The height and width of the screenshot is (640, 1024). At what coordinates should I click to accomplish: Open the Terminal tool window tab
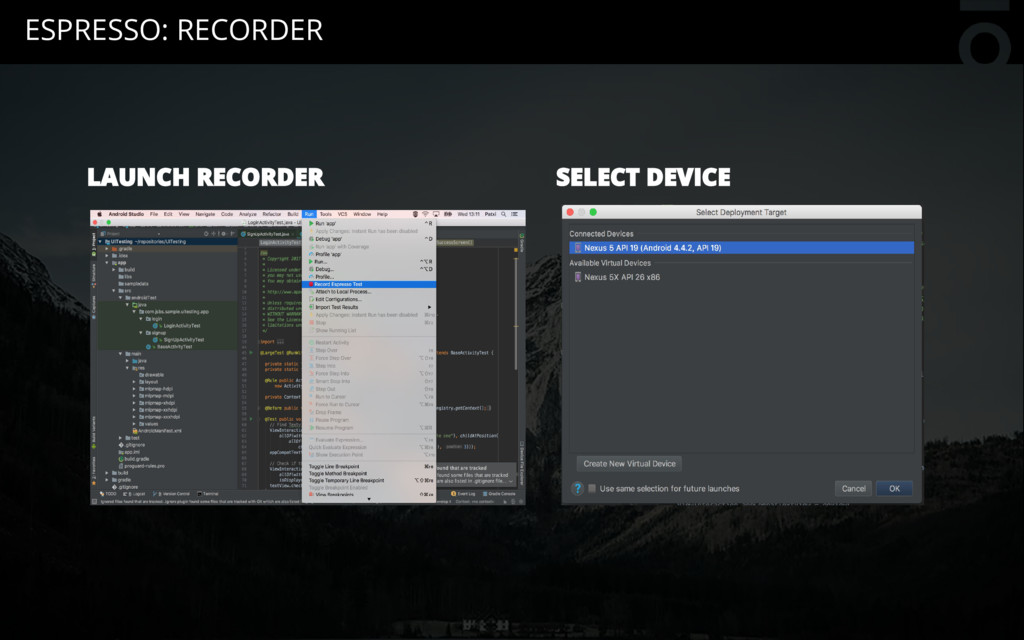208,494
